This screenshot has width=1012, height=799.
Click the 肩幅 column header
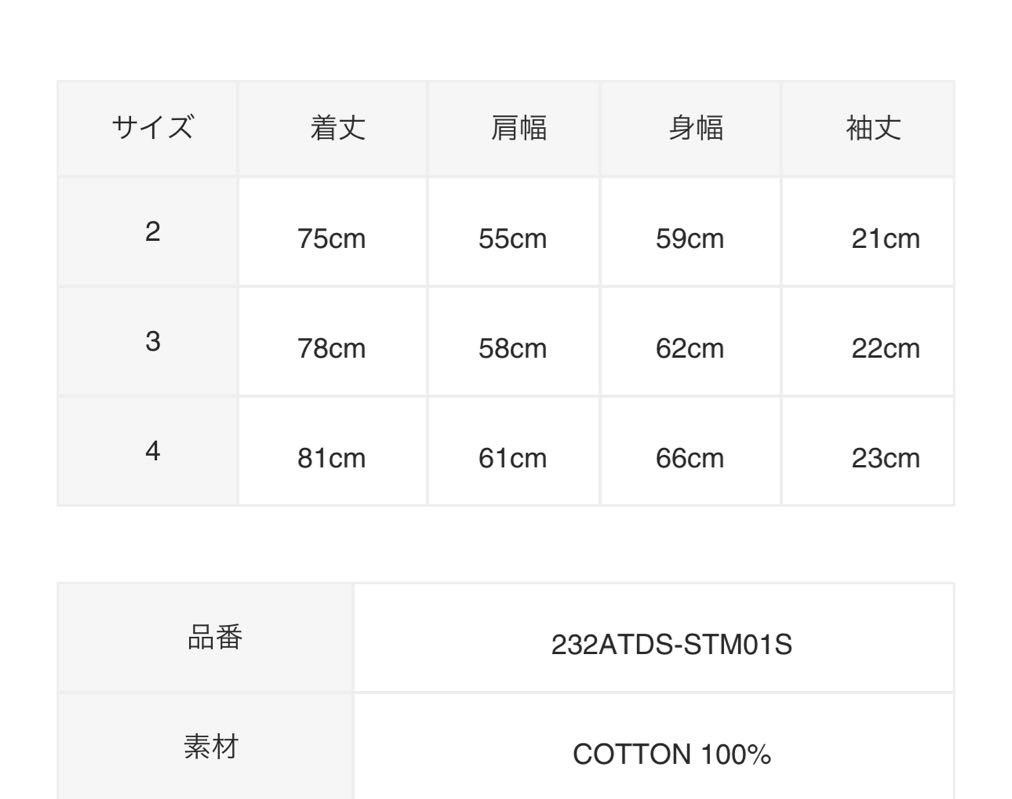(514, 128)
